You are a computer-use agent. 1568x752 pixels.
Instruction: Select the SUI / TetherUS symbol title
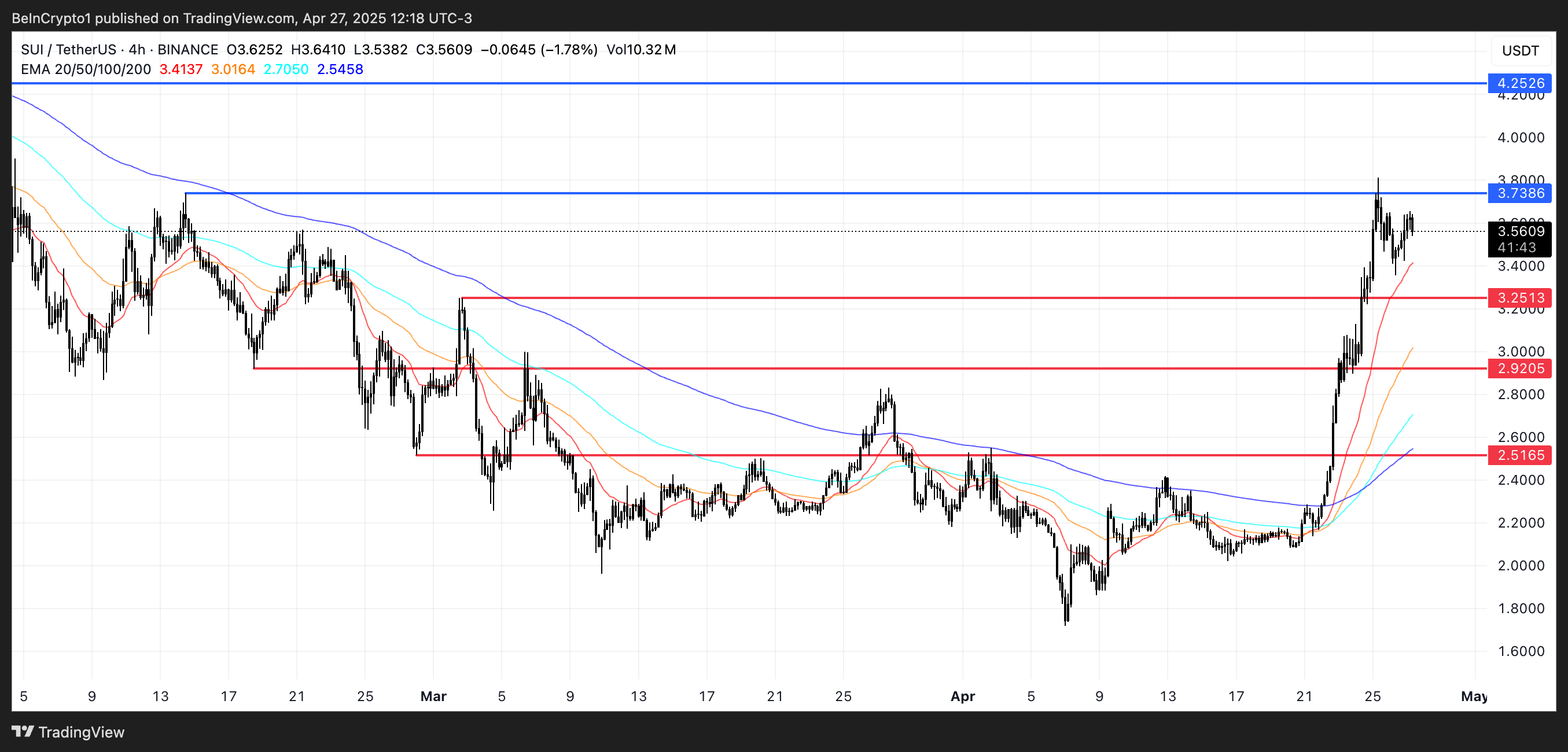tap(68, 49)
